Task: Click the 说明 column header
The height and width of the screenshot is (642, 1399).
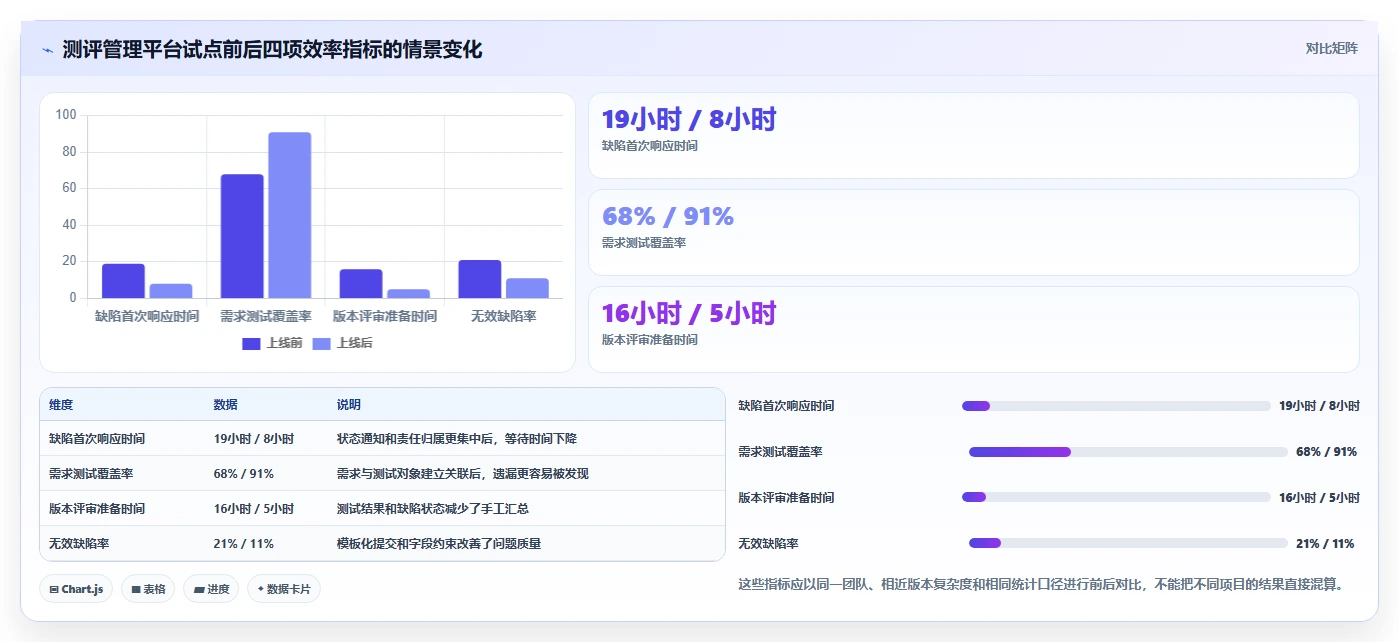Action: click(x=349, y=405)
